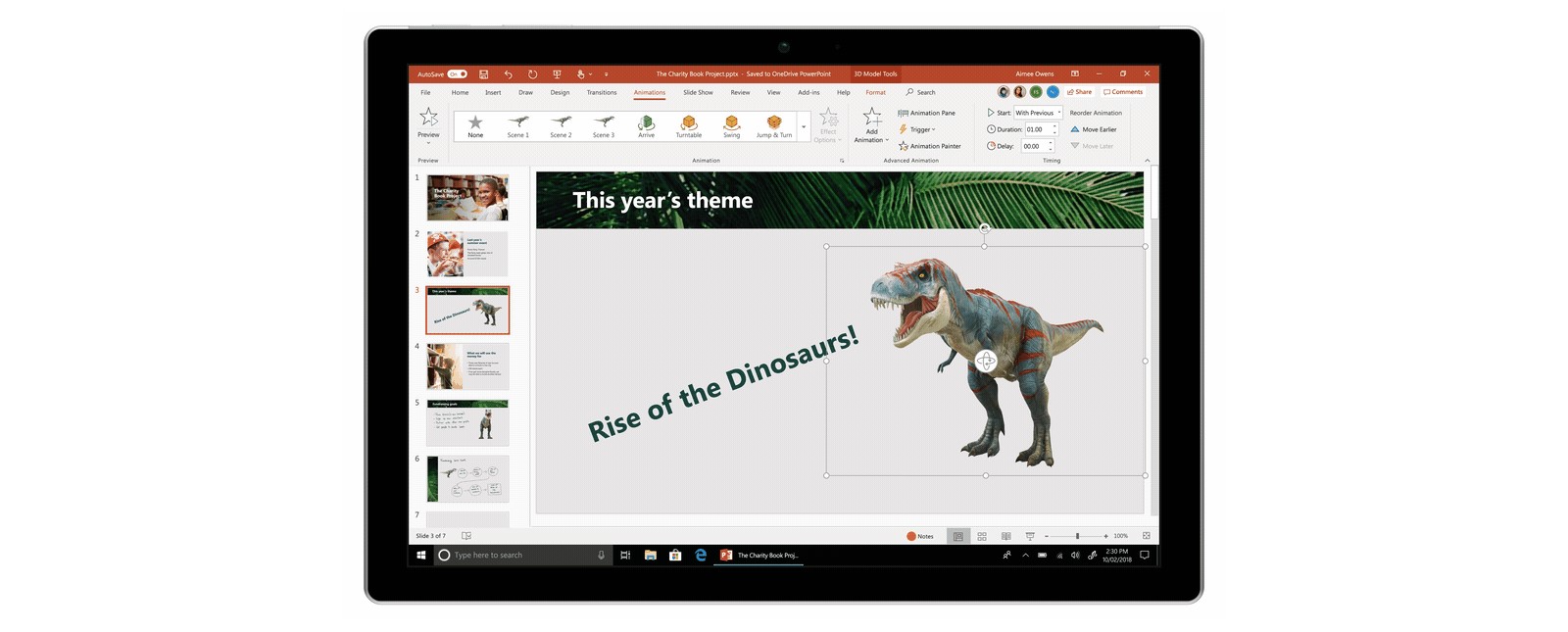This screenshot has width=1568, height=632.
Task: Switch to Slide Sorter view
Action: coord(982,536)
